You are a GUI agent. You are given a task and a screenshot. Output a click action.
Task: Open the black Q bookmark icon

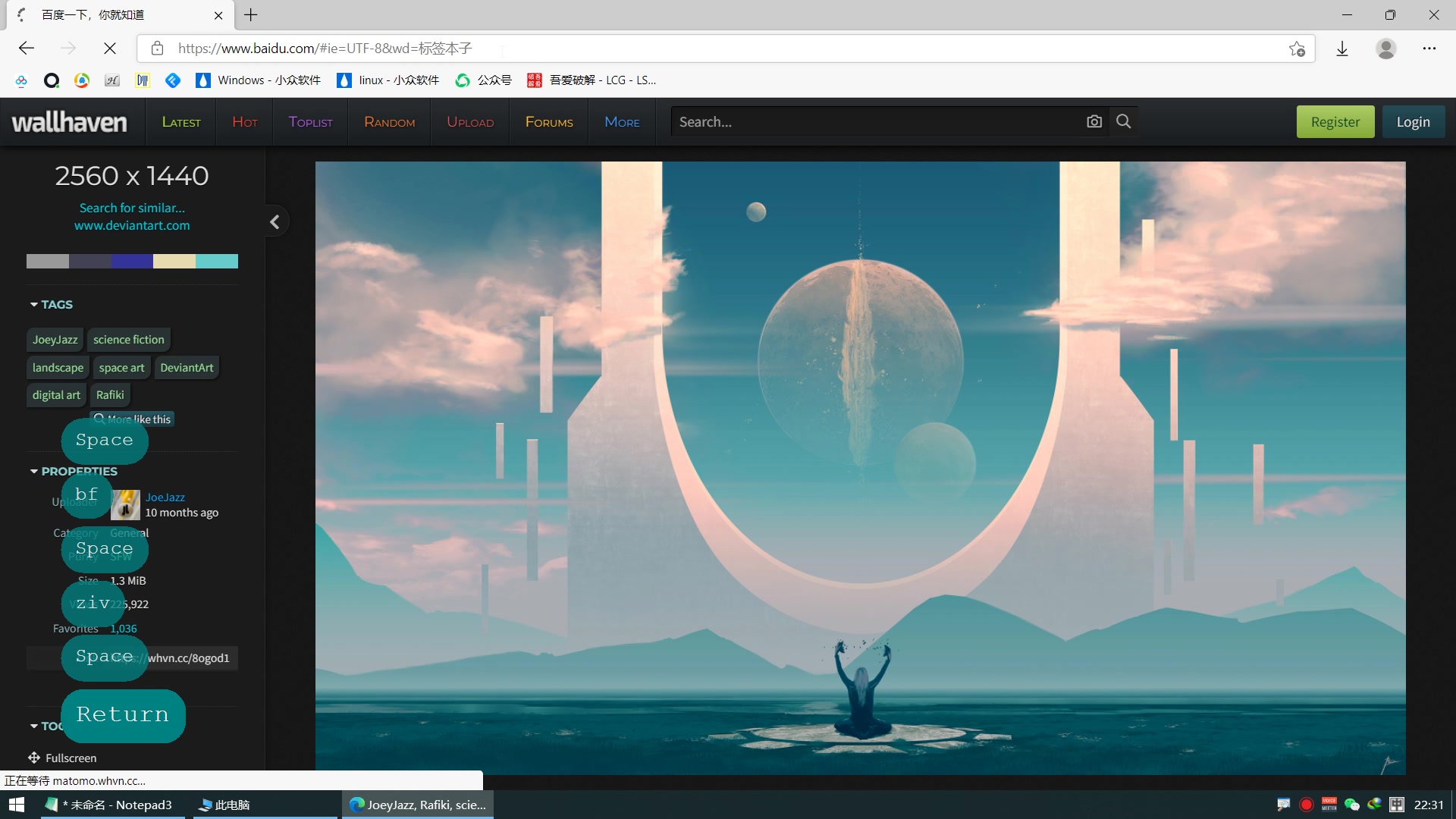click(52, 80)
